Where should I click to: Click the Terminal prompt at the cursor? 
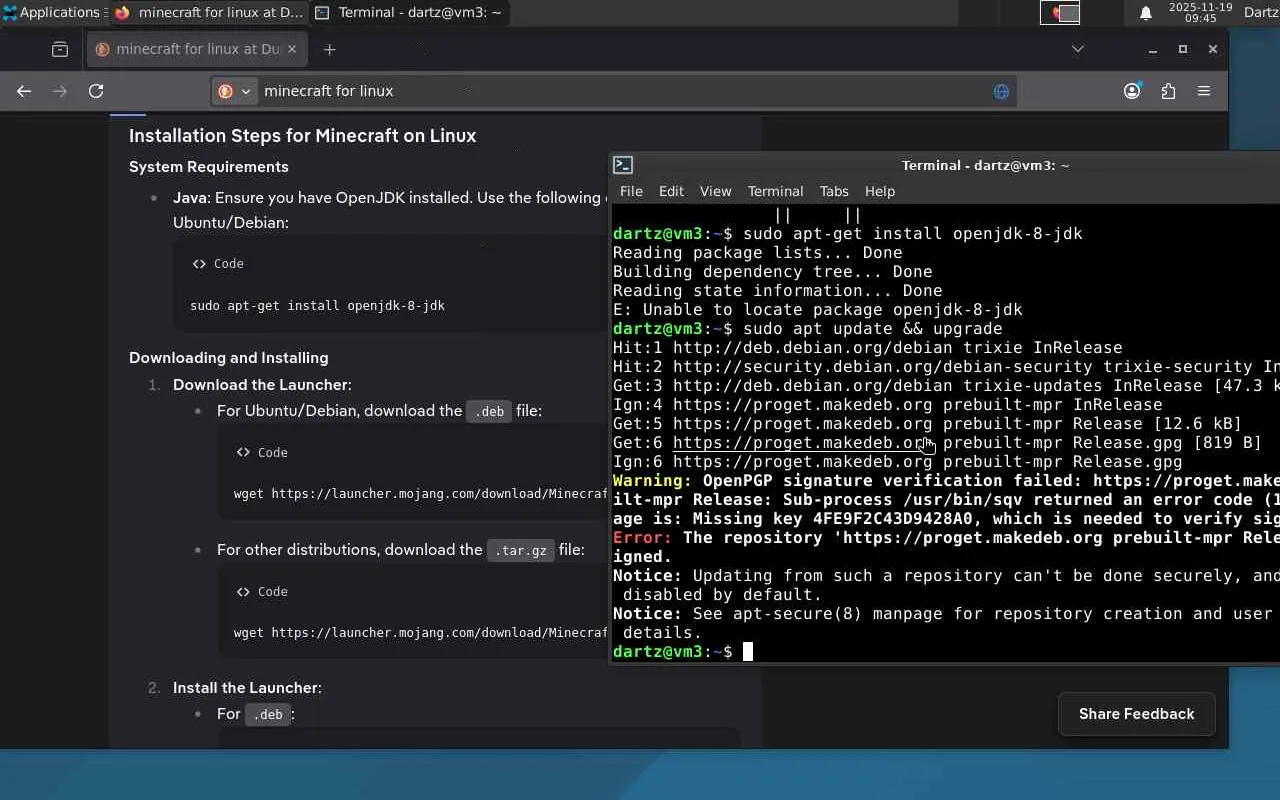pyautogui.click(x=683, y=652)
